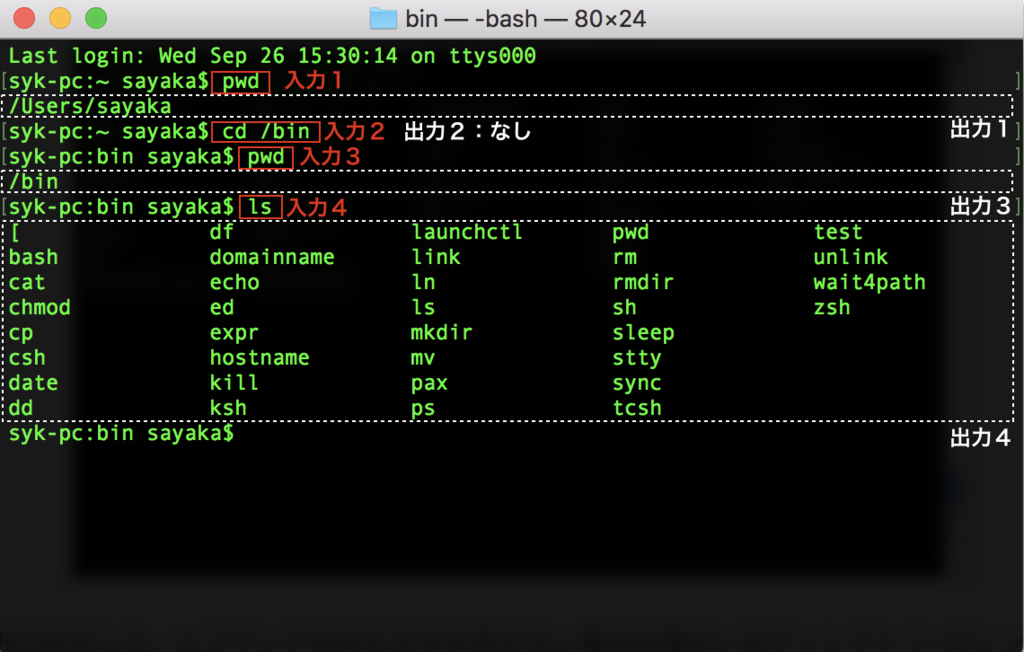Click 'sleep' in the ls listing

643,333
